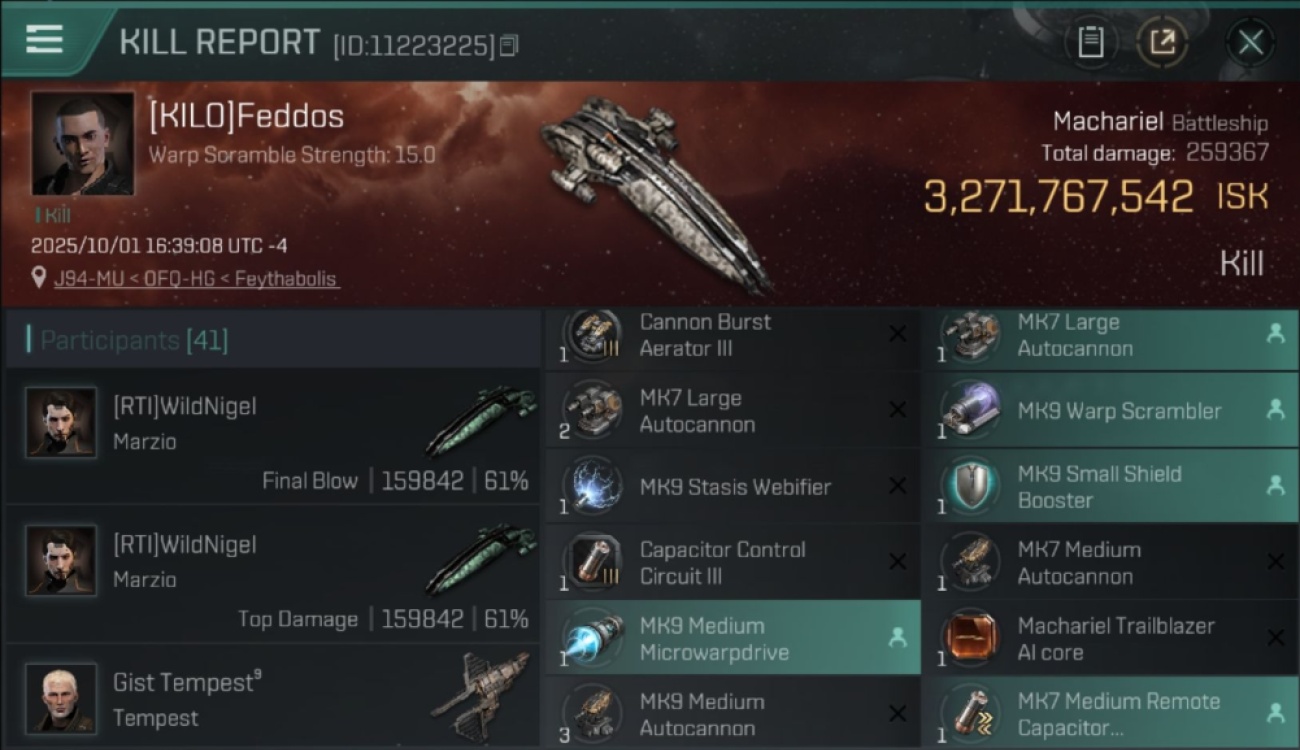This screenshot has width=1300, height=750.
Task: Open WildNigel Final Blow participant entry
Action: click(272, 435)
